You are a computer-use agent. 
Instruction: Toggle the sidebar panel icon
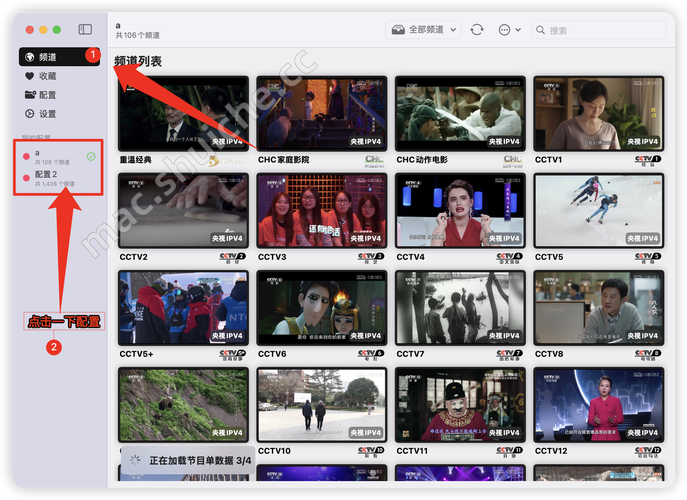[85, 30]
